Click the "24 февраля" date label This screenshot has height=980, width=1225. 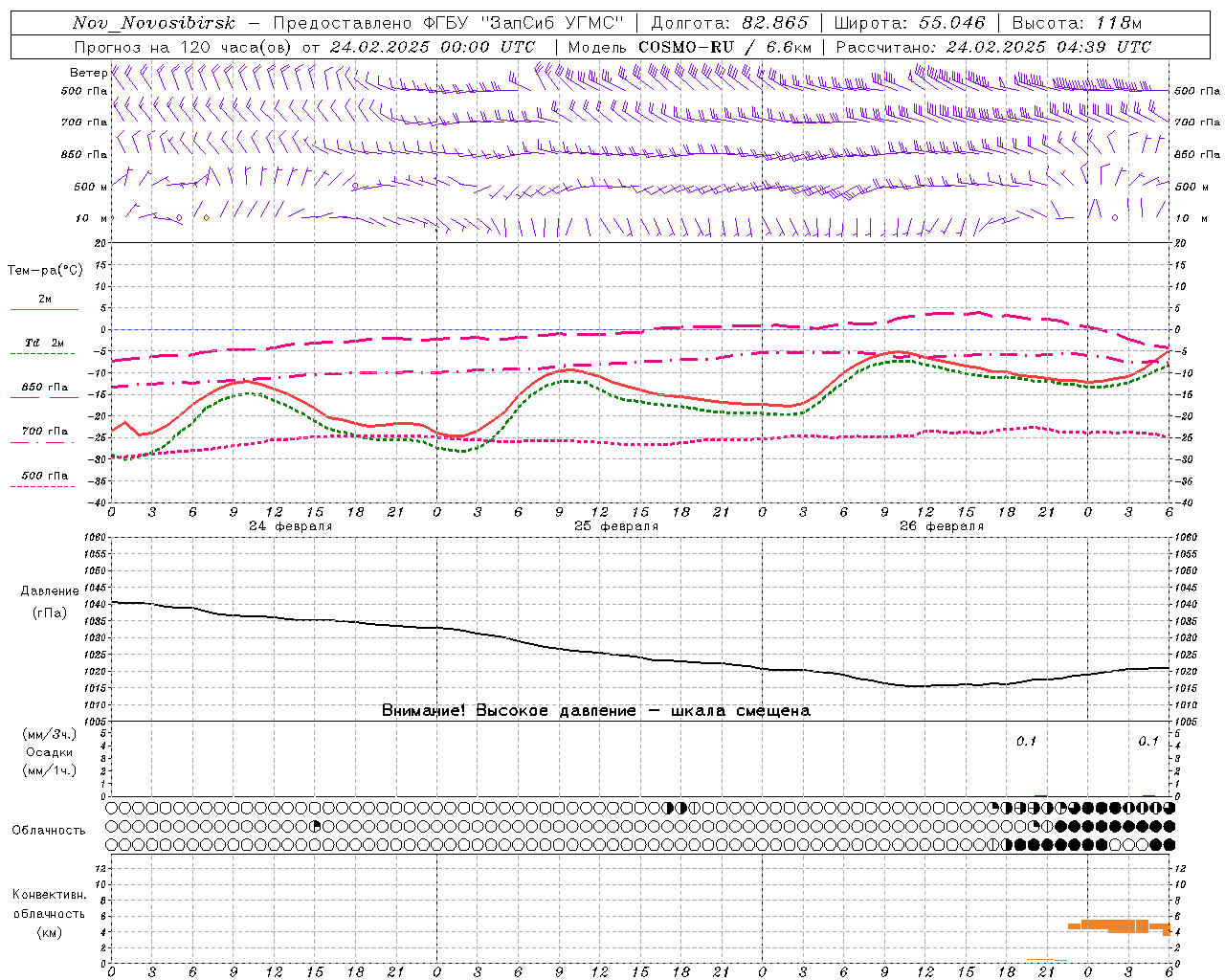pos(291,526)
